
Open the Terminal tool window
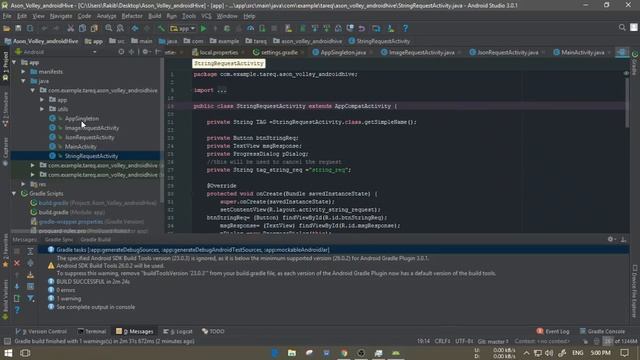92,331
